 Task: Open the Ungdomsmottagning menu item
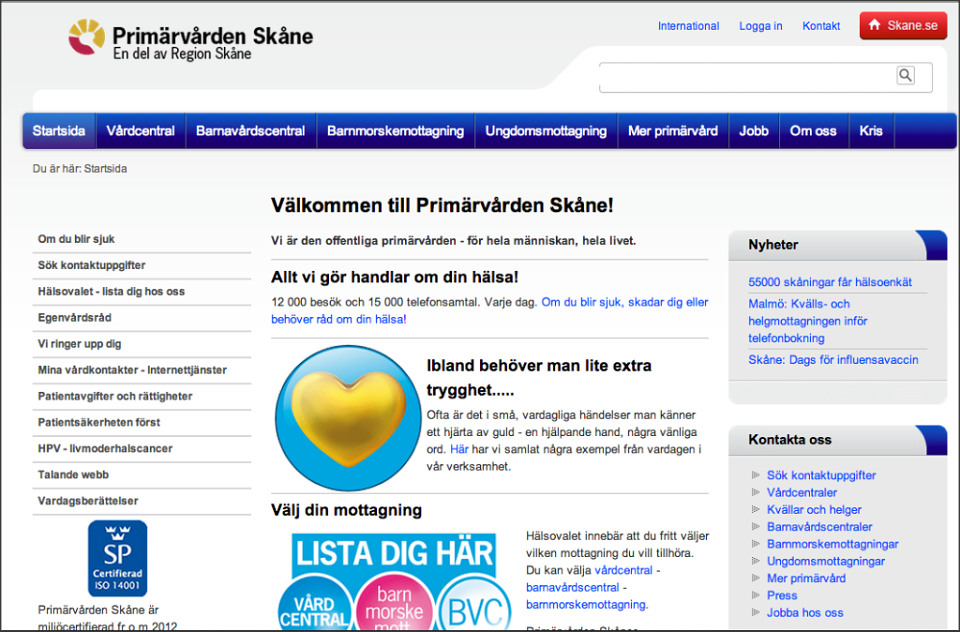[x=546, y=130]
